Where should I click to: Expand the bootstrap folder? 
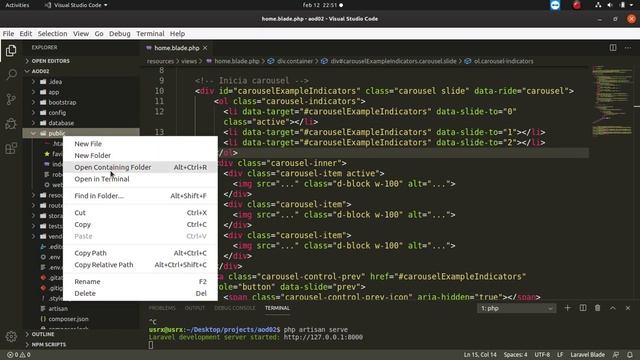62,102
